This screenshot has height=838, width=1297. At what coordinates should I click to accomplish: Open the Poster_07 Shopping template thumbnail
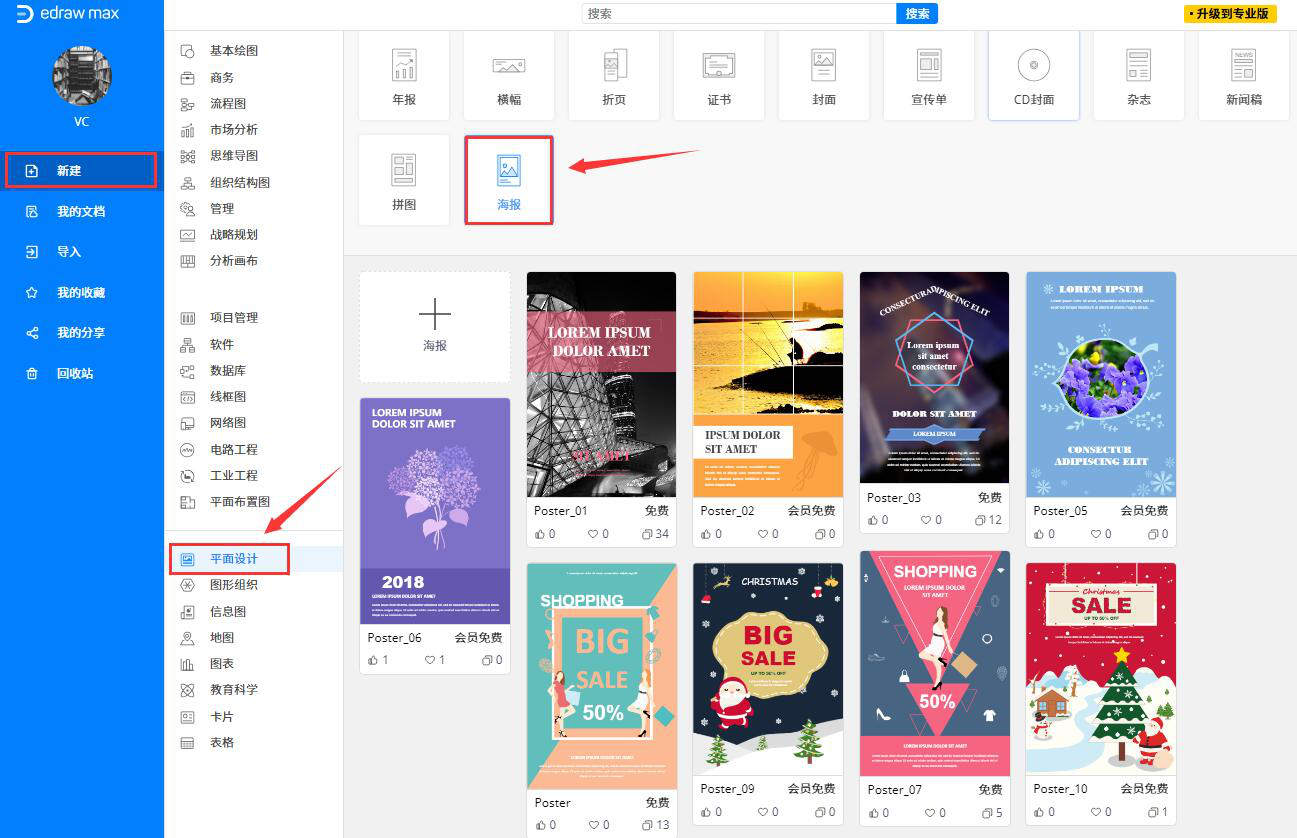(x=935, y=663)
